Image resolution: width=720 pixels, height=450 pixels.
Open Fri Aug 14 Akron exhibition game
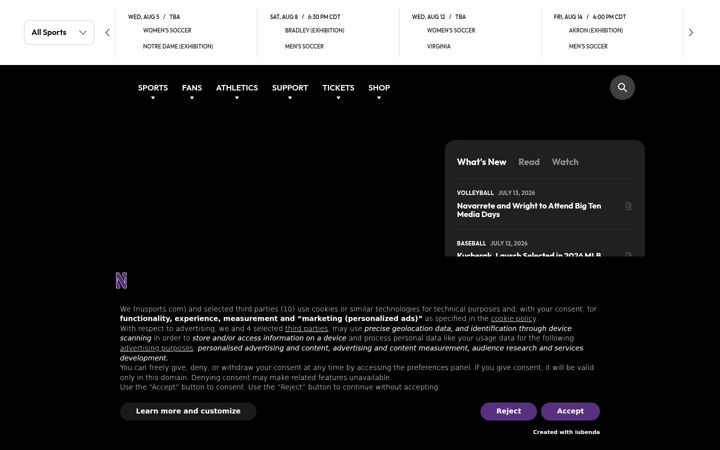pyautogui.click(x=612, y=32)
